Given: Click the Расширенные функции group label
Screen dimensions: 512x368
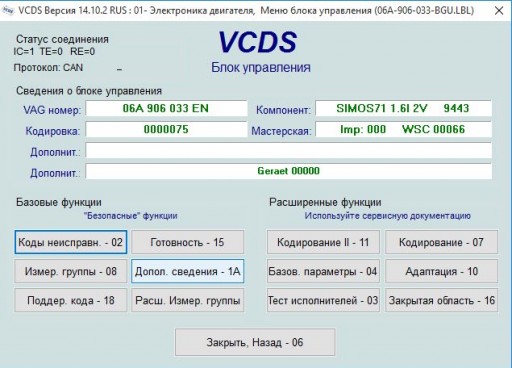Looking at the screenshot, I should (325, 202).
